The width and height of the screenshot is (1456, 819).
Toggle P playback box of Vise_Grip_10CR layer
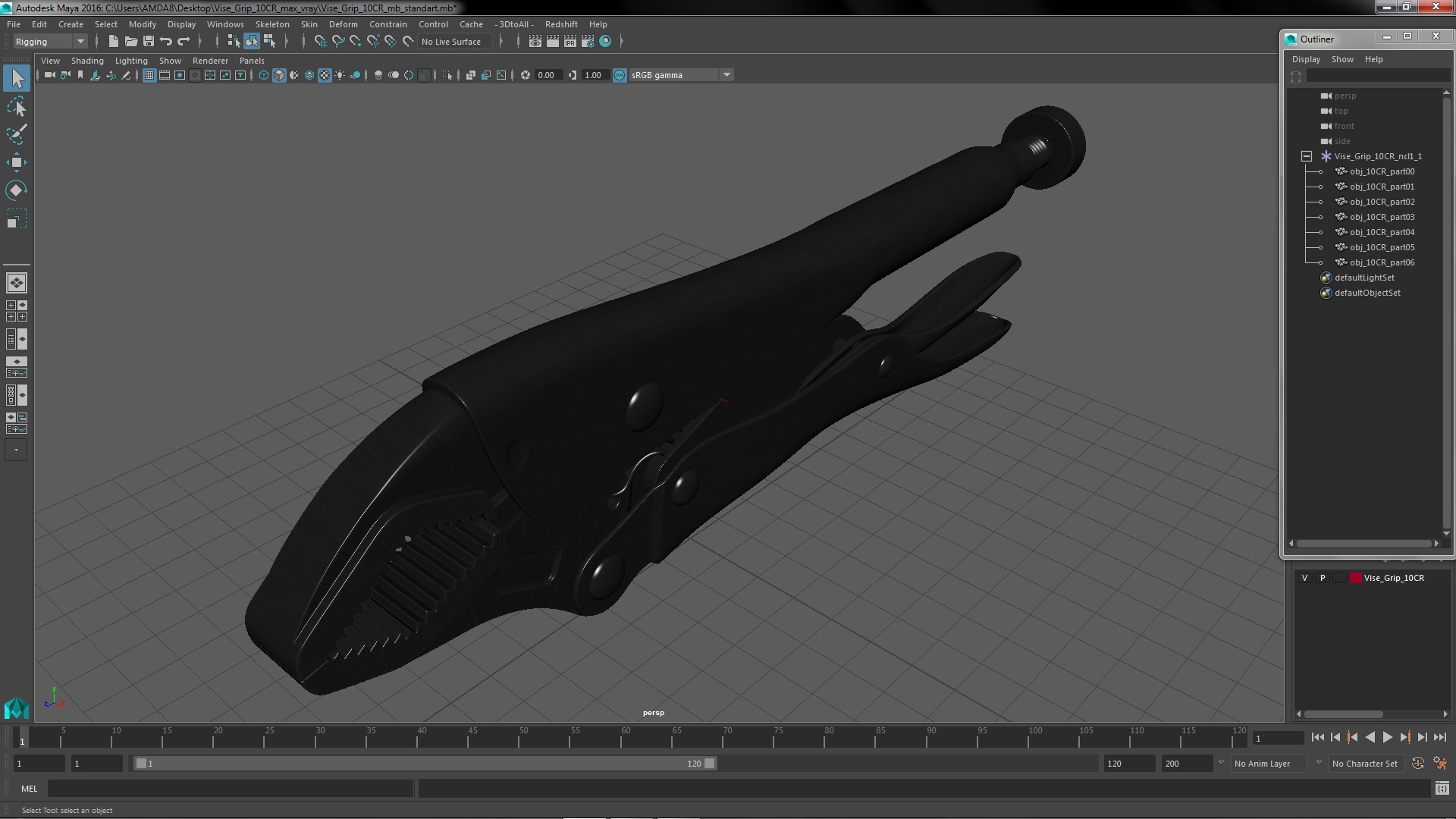pyautogui.click(x=1323, y=578)
